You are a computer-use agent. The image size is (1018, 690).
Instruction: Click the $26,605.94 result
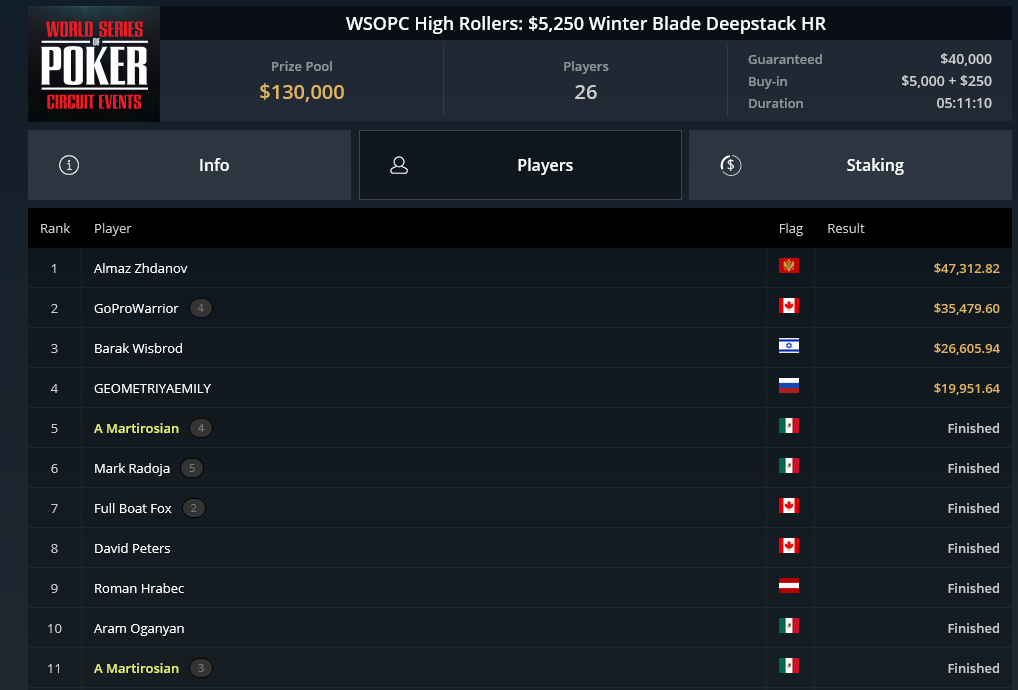pyautogui.click(x=966, y=349)
